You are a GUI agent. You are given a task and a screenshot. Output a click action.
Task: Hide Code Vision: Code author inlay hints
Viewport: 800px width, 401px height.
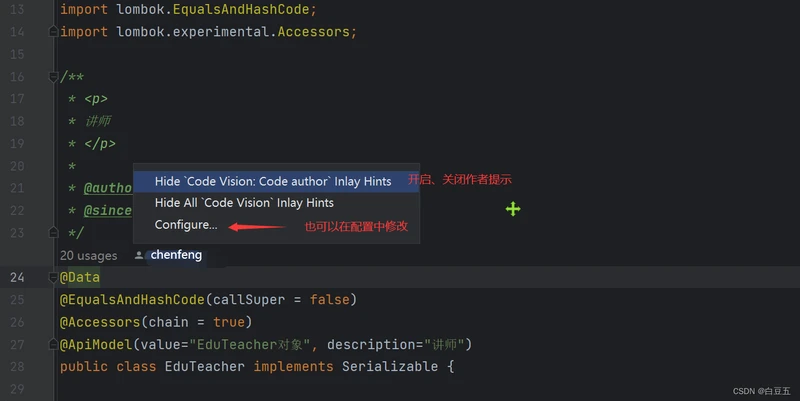click(x=272, y=181)
